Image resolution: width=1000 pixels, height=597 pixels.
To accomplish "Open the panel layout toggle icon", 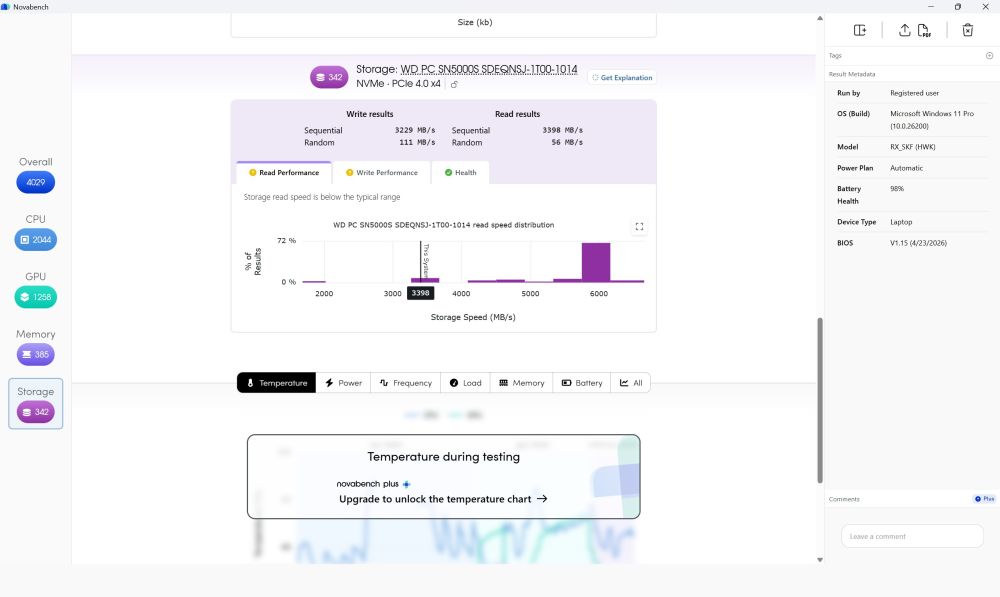I will pyautogui.click(x=860, y=30).
